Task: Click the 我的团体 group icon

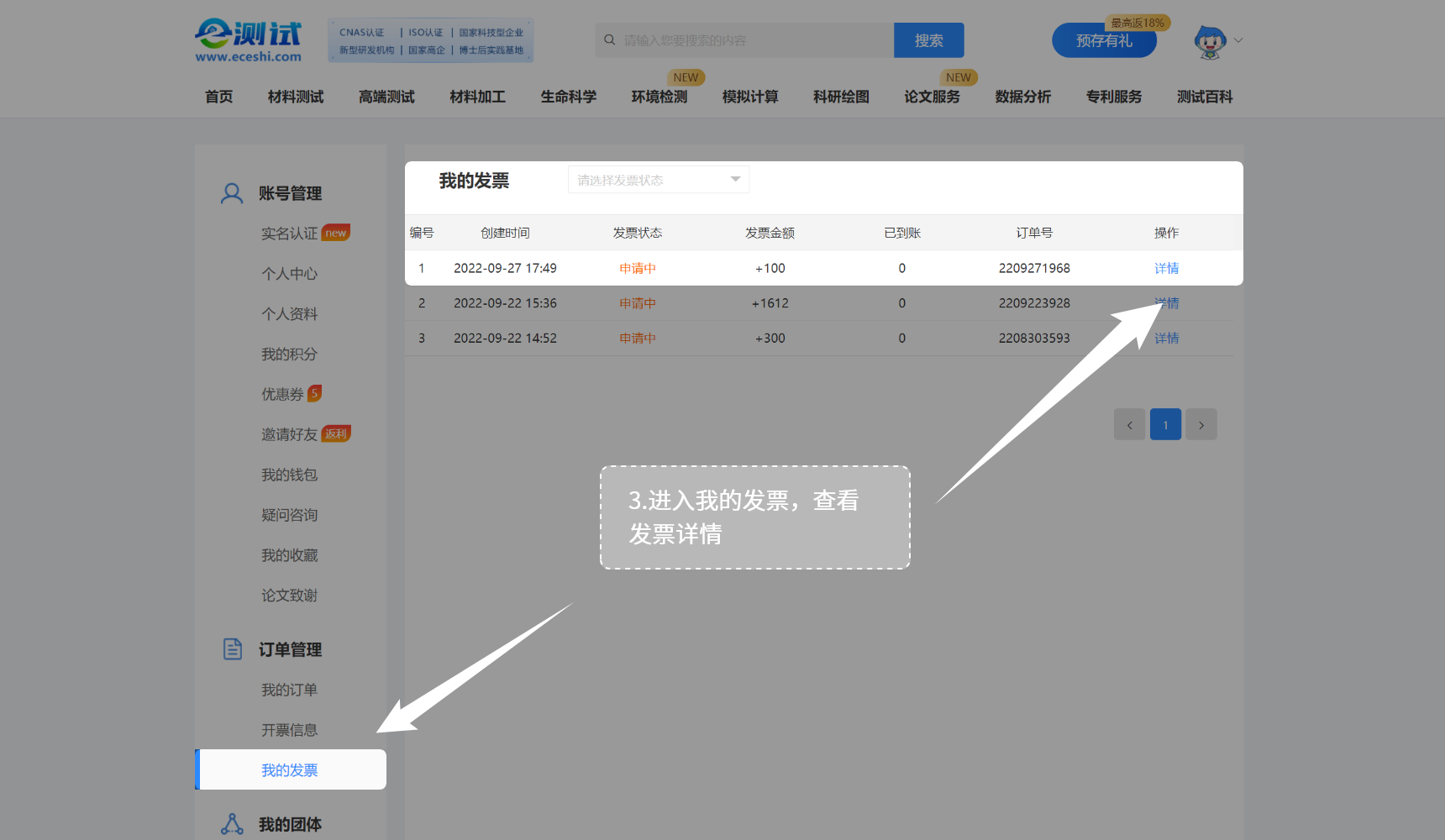Action: pyautogui.click(x=232, y=824)
